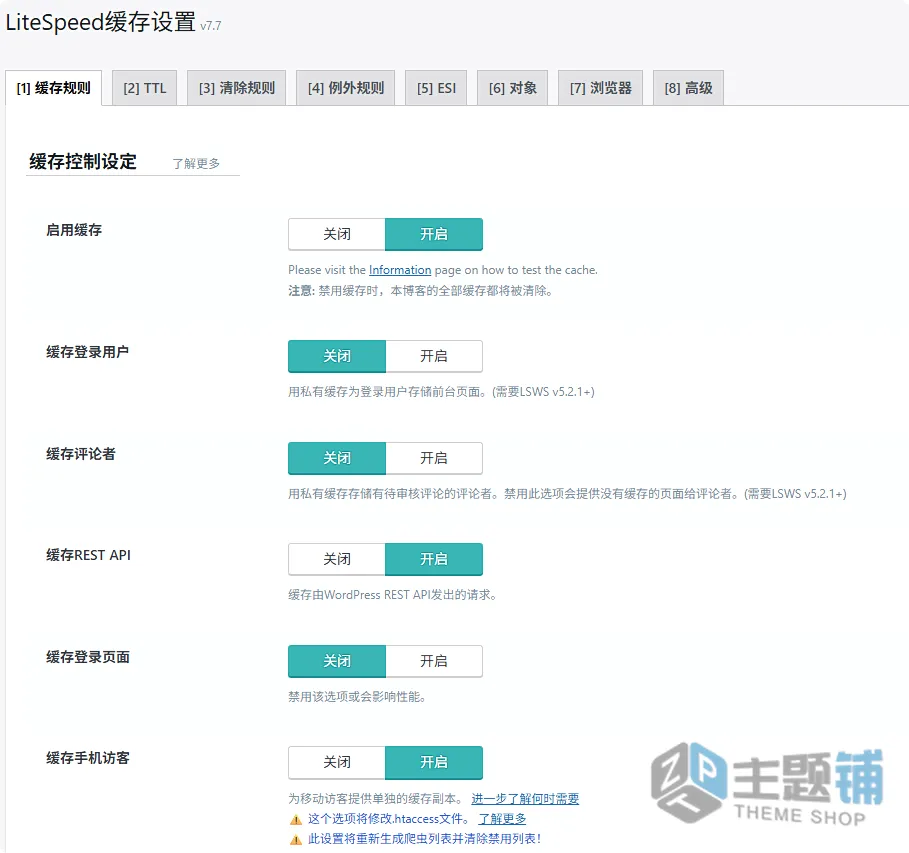Image resolution: width=909 pixels, height=853 pixels.
Task: Enable 缓存评论者 with 开启
Action: tap(434, 458)
